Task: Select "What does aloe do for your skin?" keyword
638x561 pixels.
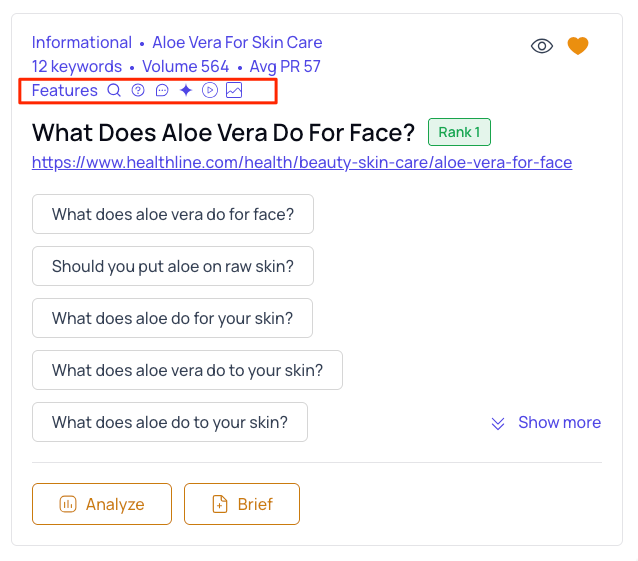Action: coord(173,318)
